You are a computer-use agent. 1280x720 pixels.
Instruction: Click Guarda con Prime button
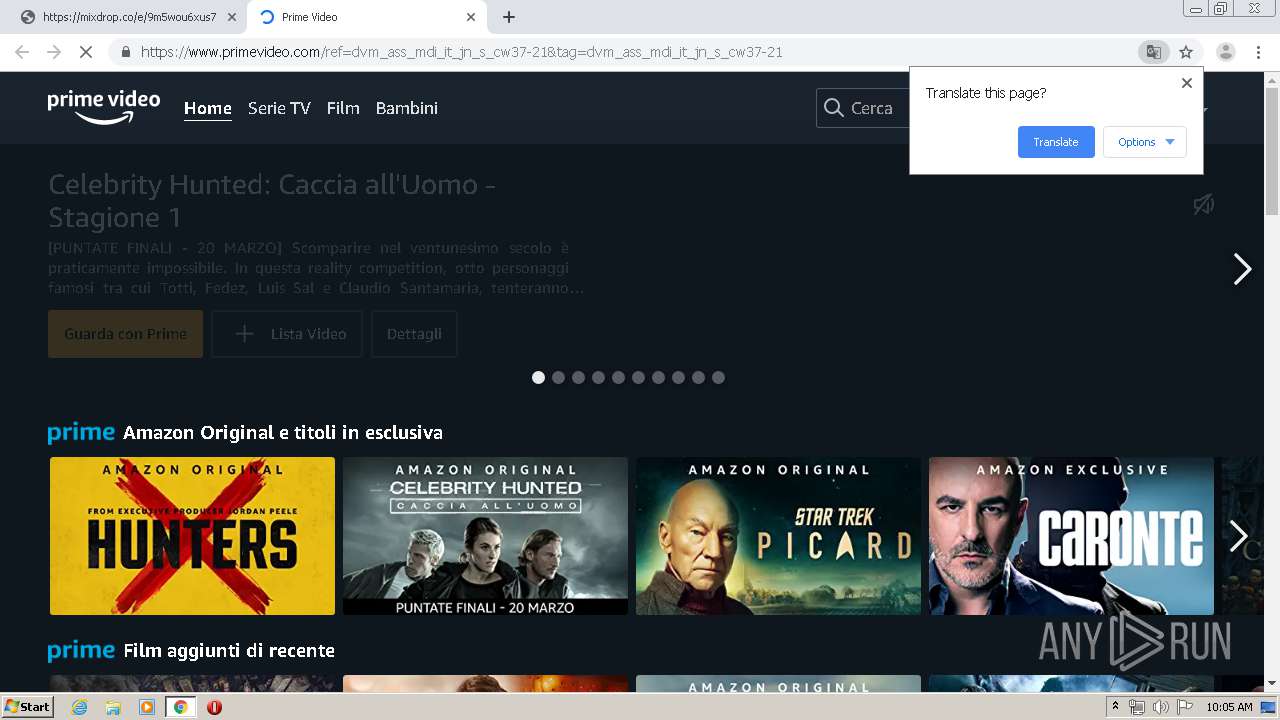(125, 334)
